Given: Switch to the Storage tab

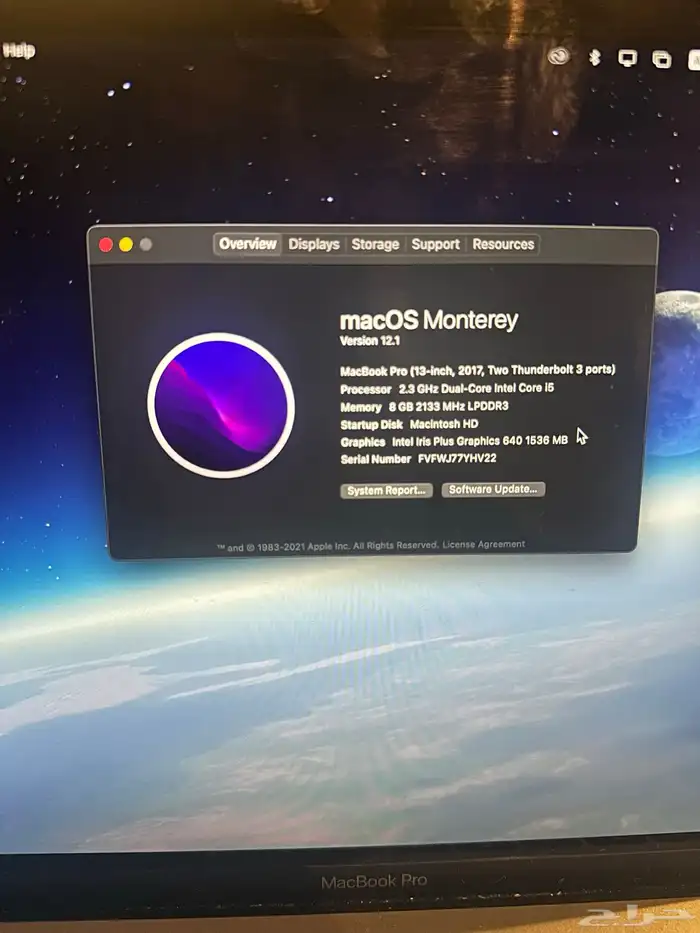Looking at the screenshot, I should (x=375, y=244).
